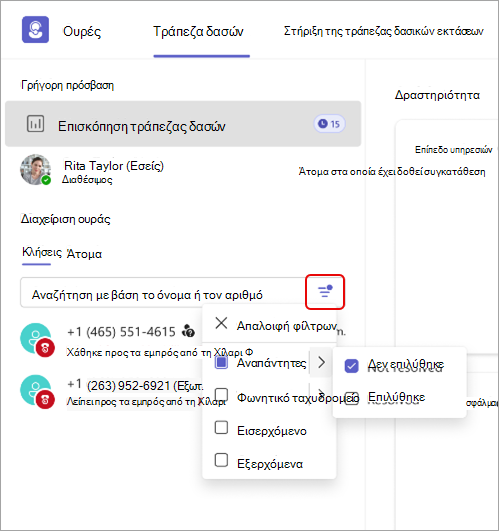Check the Φωνητικό ταχυδρομείο checkbox
499x531 pixels.
tap(221, 395)
